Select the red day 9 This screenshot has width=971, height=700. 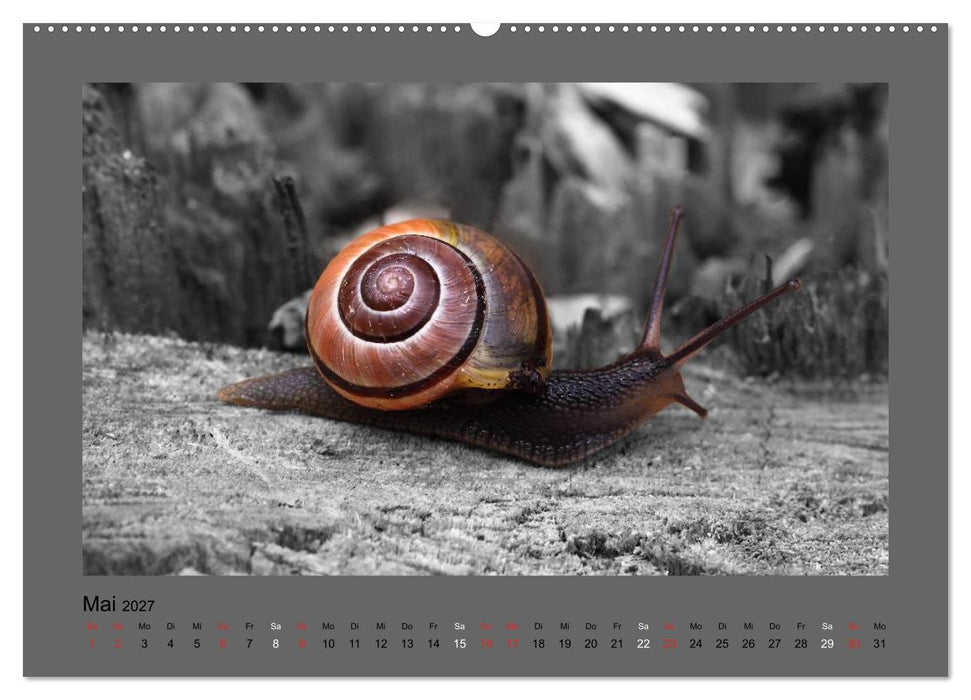point(302,644)
